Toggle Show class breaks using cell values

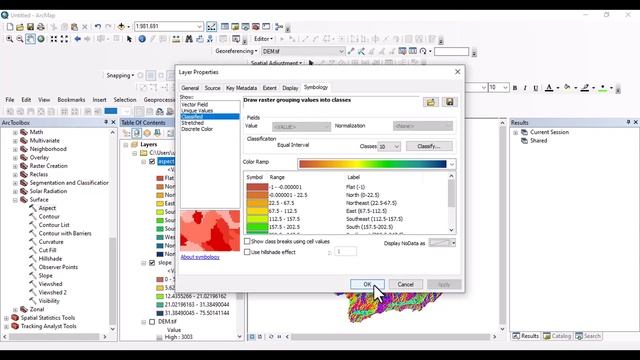247,241
